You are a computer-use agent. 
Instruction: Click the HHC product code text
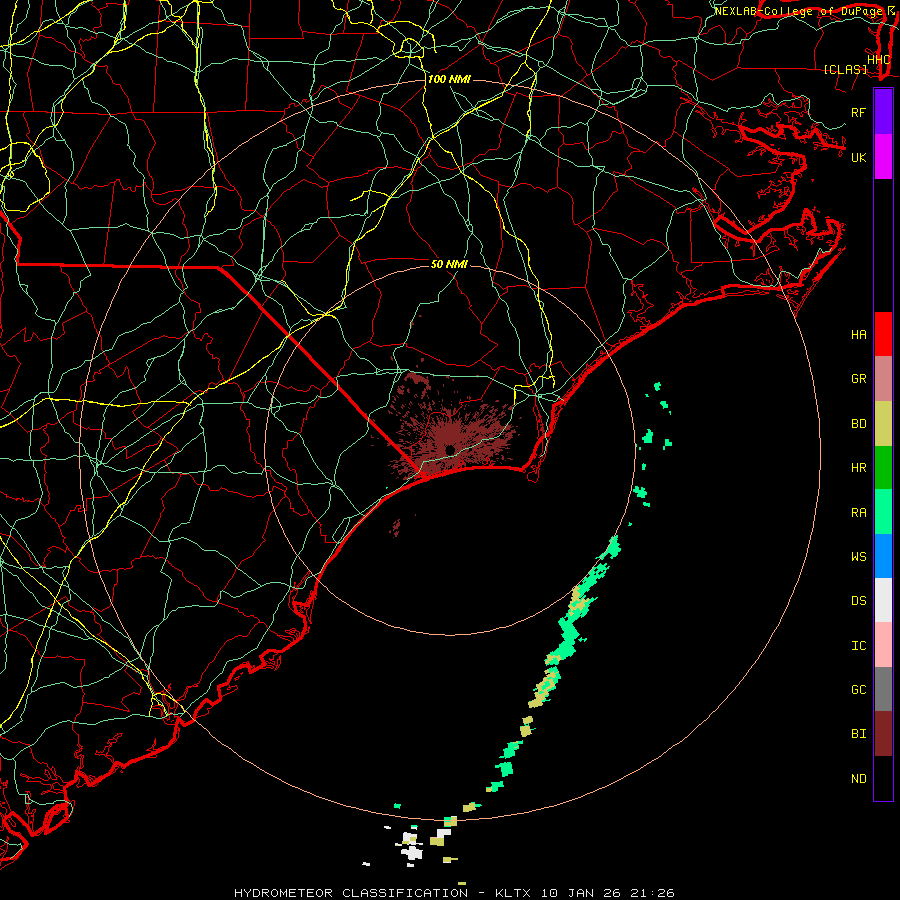879,60
